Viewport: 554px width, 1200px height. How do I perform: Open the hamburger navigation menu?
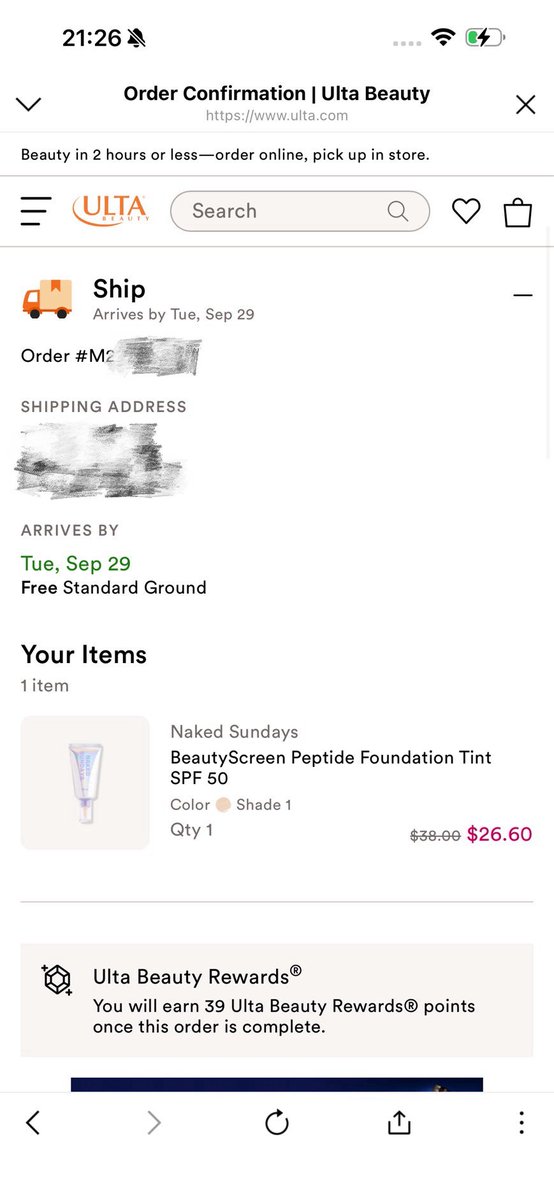coord(36,211)
